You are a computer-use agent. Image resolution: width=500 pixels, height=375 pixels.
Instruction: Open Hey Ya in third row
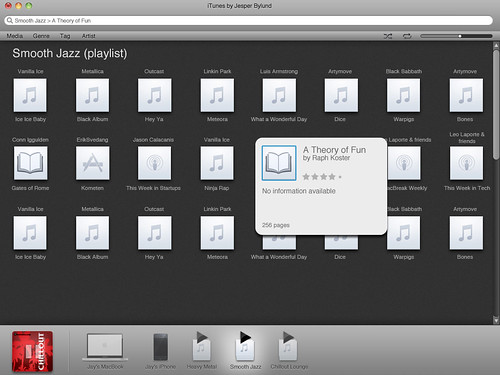[155, 233]
